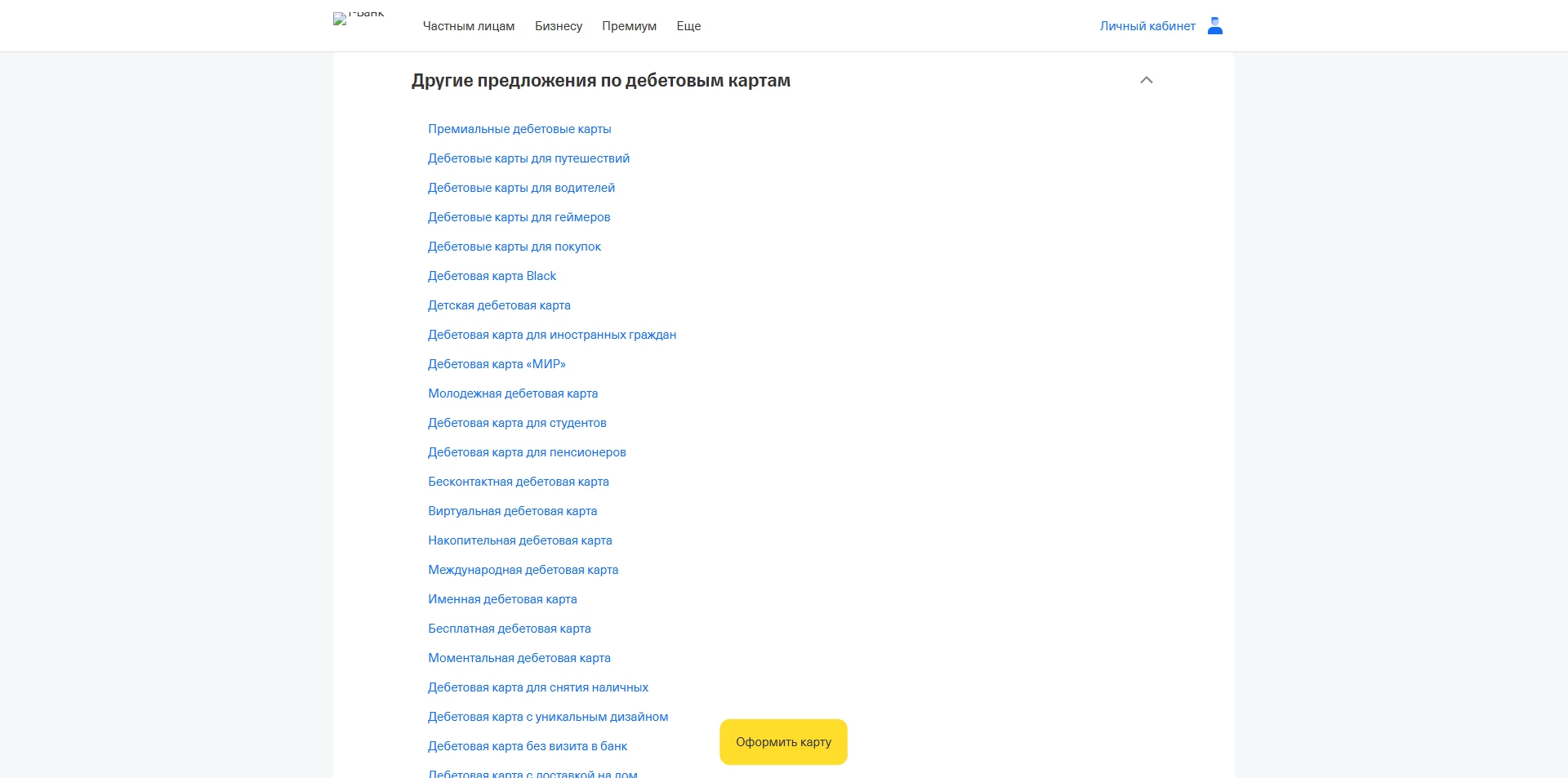The width and height of the screenshot is (1568, 778).
Task: Go to Дебетовые карты для путешествий
Action: pos(528,158)
